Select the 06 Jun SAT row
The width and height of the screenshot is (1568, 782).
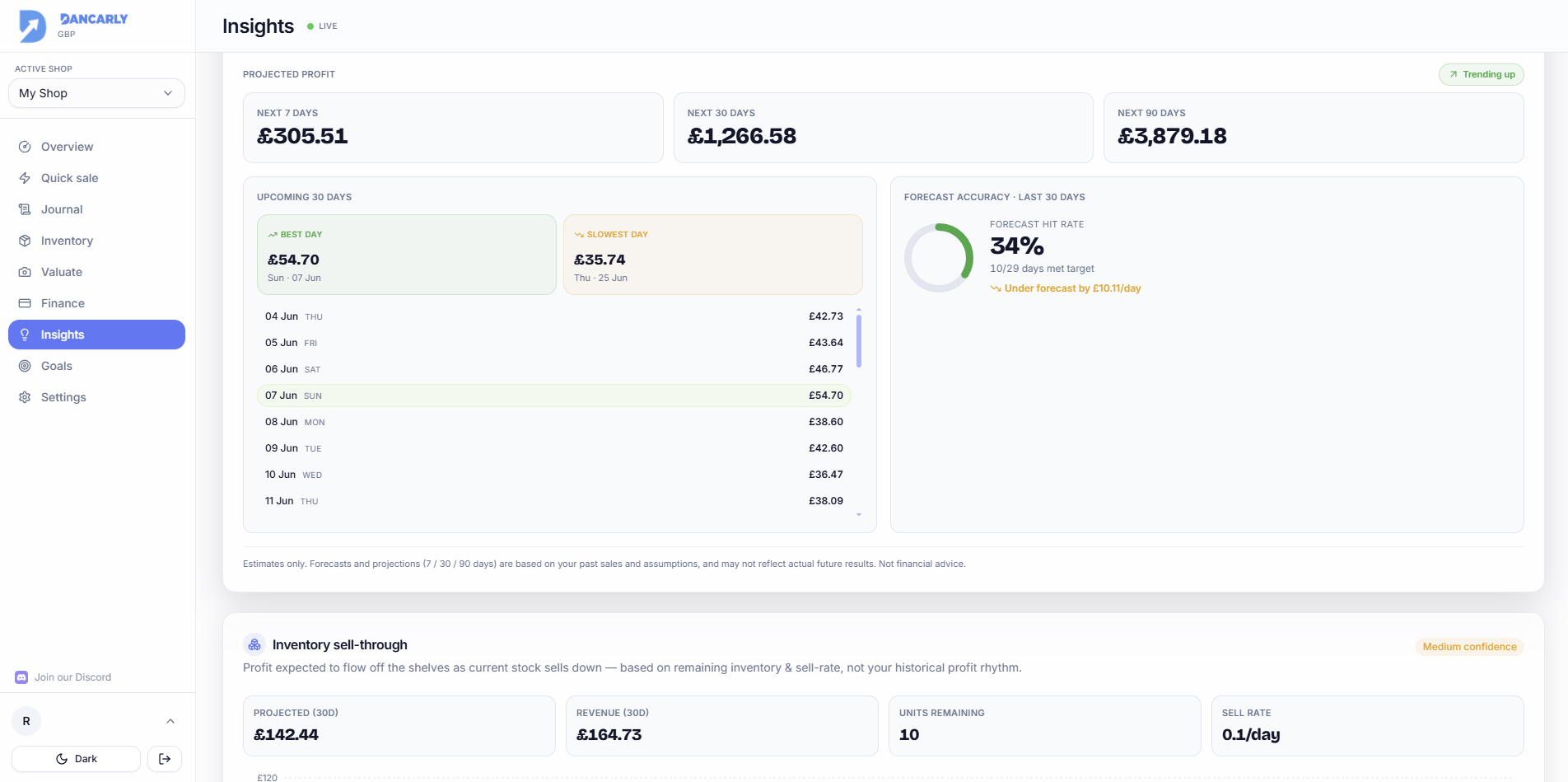tap(554, 369)
